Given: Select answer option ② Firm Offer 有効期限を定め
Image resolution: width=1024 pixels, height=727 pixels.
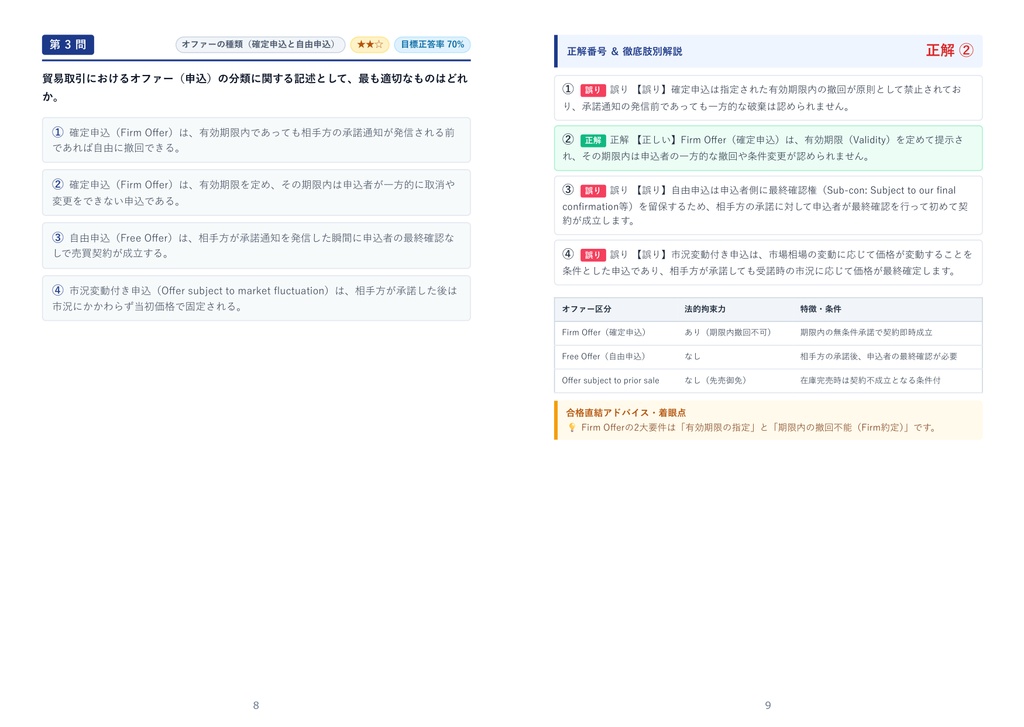Looking at the screenshot, I should coord(256,193).
